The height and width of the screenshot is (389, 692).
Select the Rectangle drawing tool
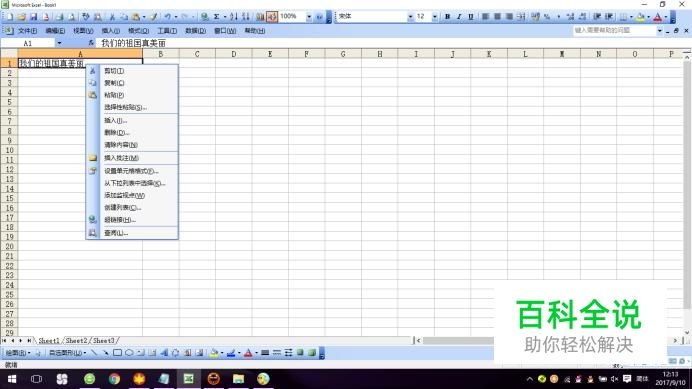[117, 353]
